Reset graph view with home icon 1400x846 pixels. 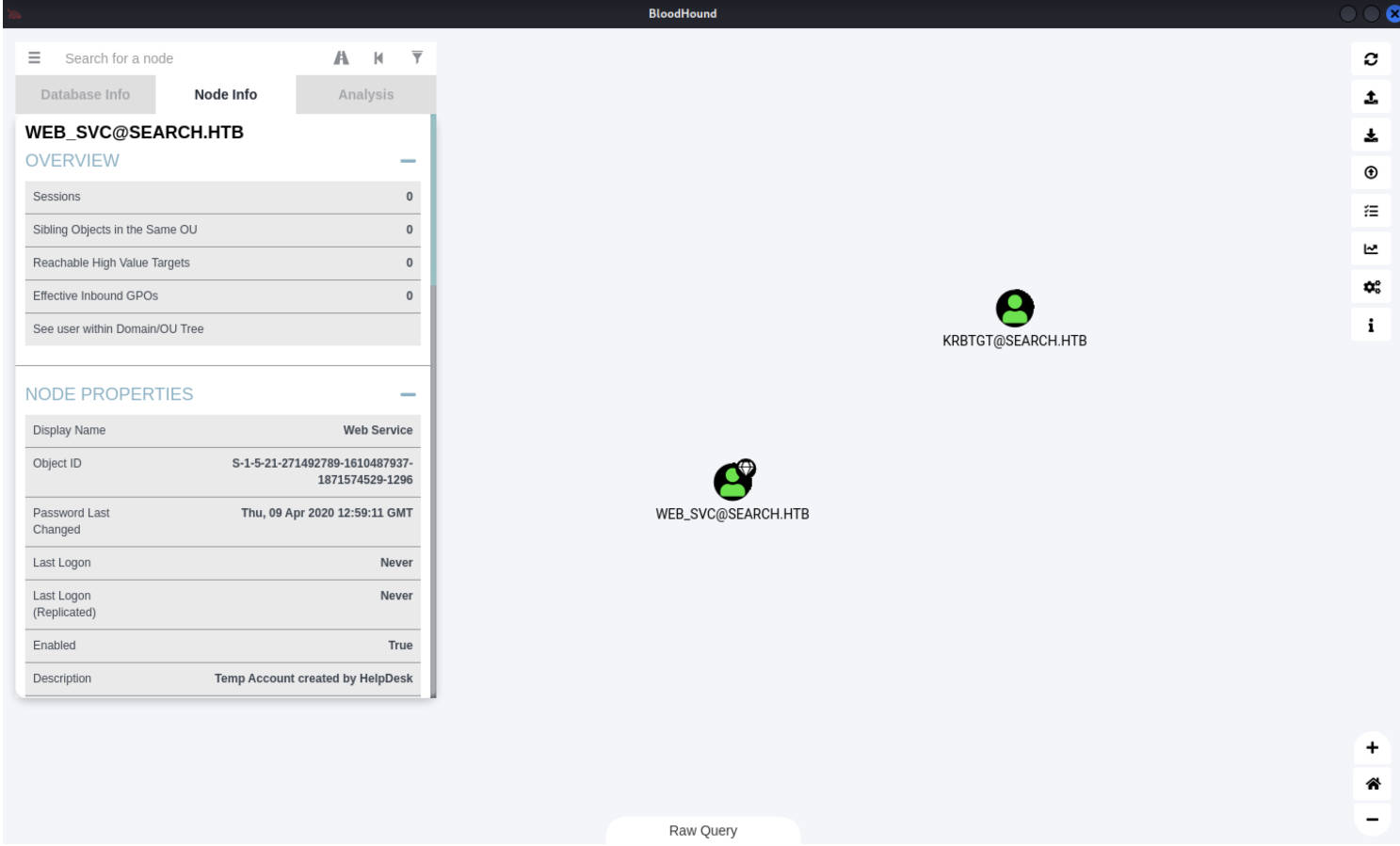[x=1372, y=783]
